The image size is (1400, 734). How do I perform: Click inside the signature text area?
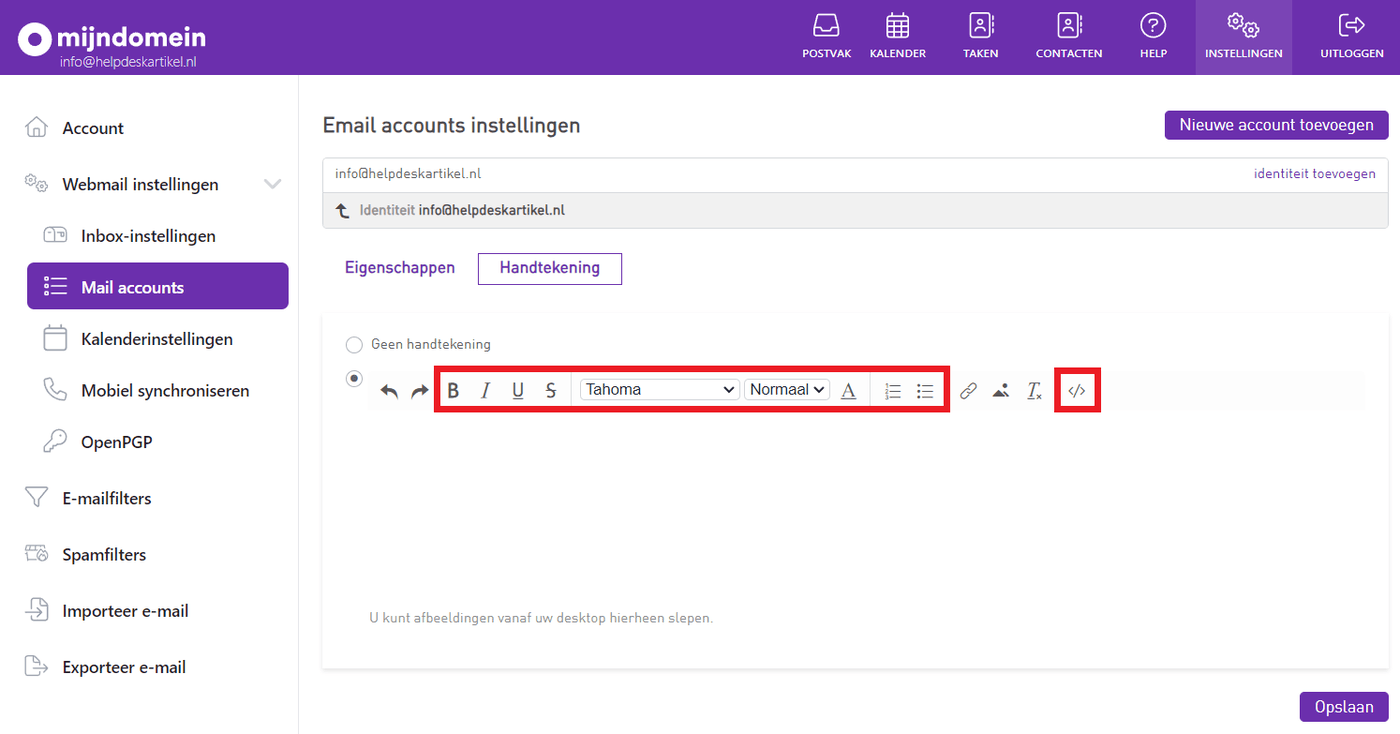pyautogui.click(x=865, y=510)
